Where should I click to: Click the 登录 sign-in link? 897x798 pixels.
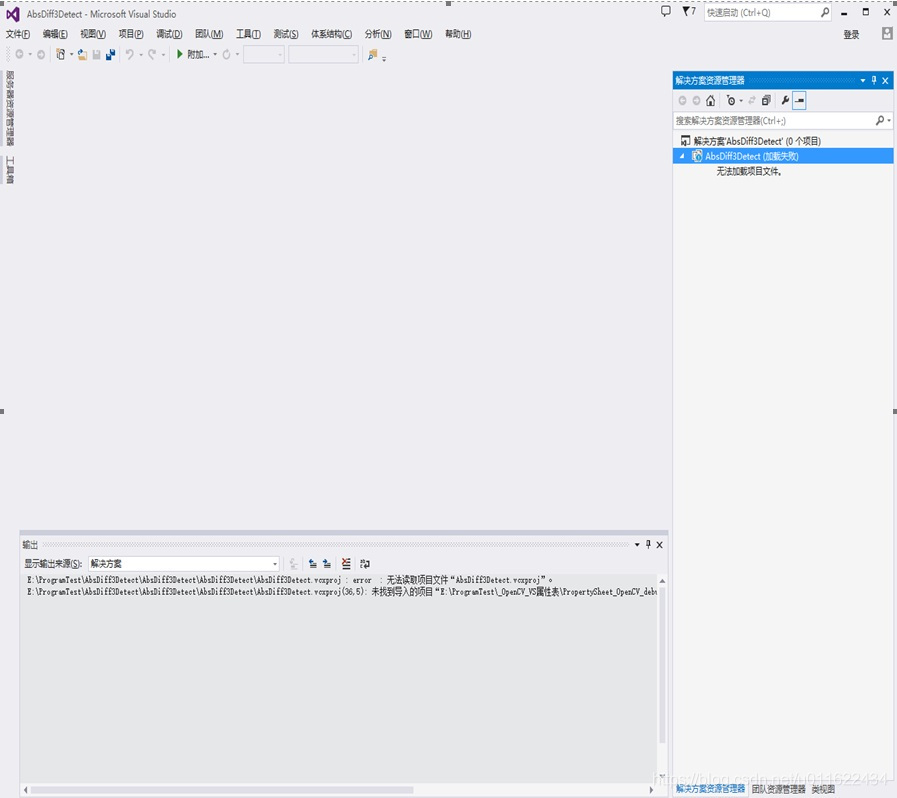tap(851, 34)
